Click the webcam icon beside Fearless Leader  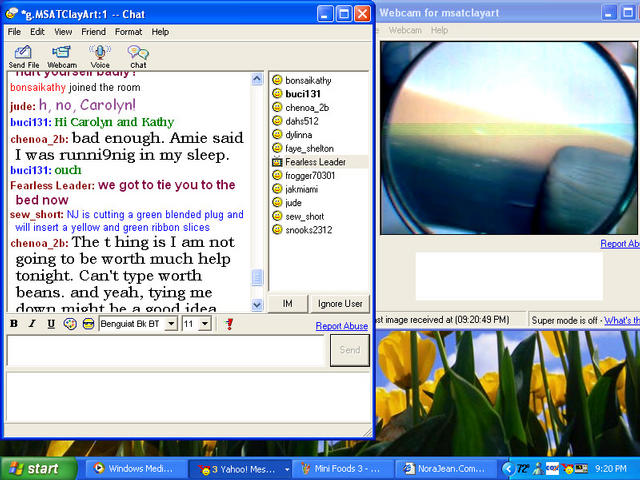[277, 162]
